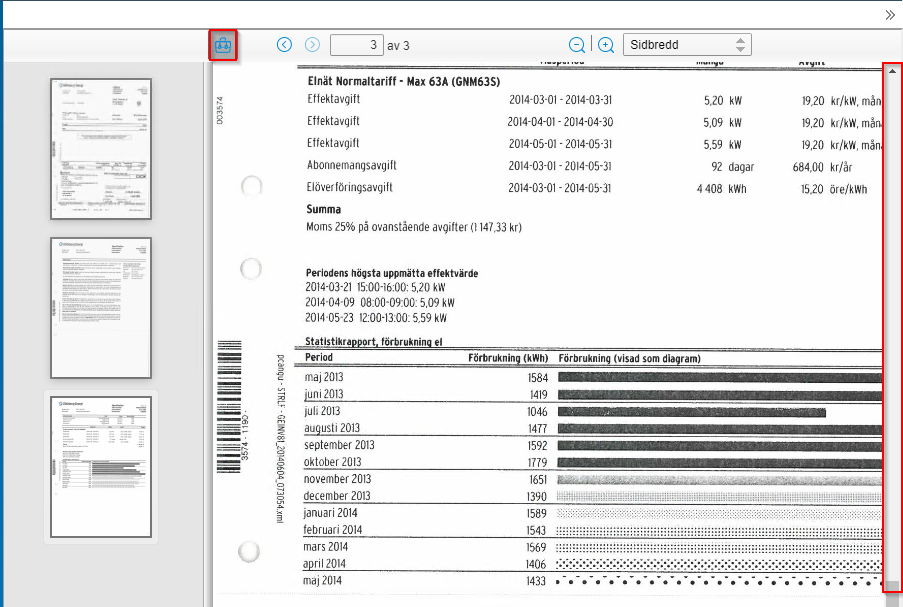
Task: Select the second invoice page thumbnail
Action: click(100, 307)
